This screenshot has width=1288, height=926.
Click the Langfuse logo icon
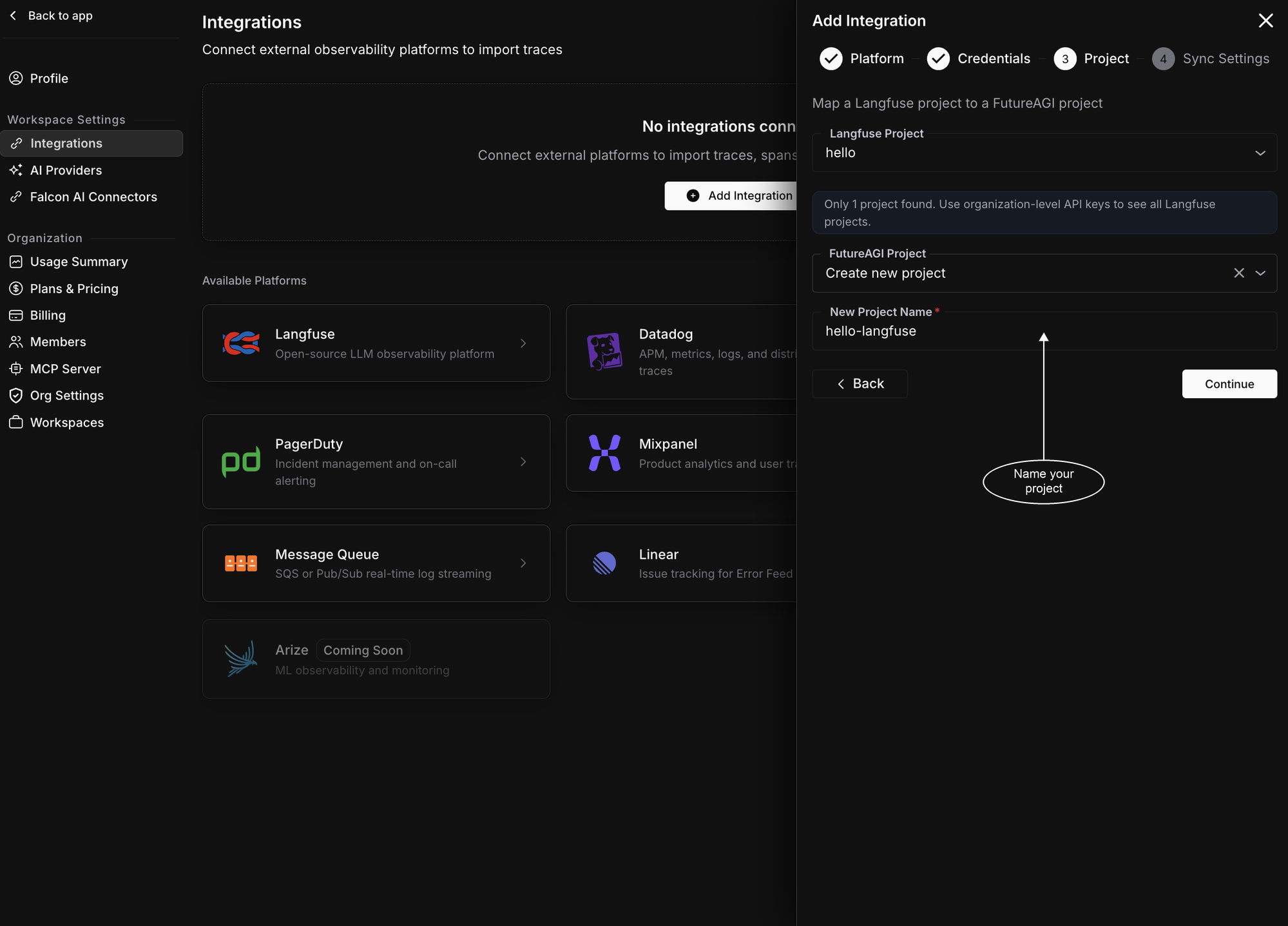click(241, 343)
